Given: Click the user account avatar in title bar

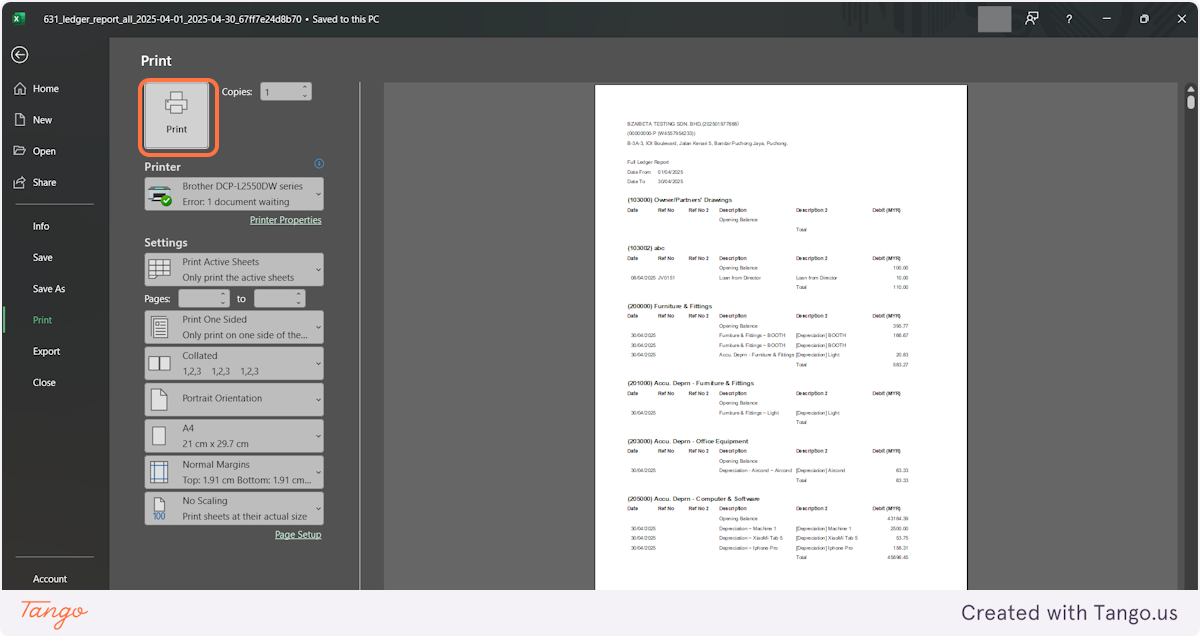Looking at the screenshot, I should pos(994,19).
